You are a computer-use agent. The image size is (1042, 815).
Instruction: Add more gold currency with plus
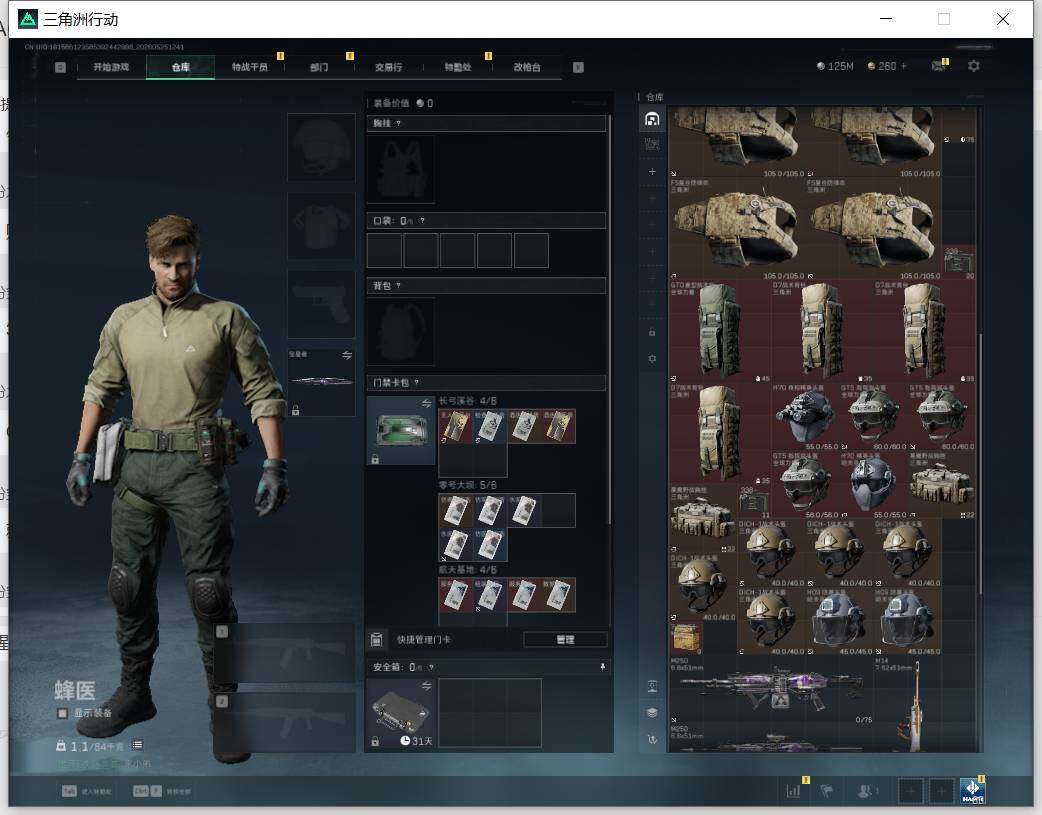(x=904, y=66)
